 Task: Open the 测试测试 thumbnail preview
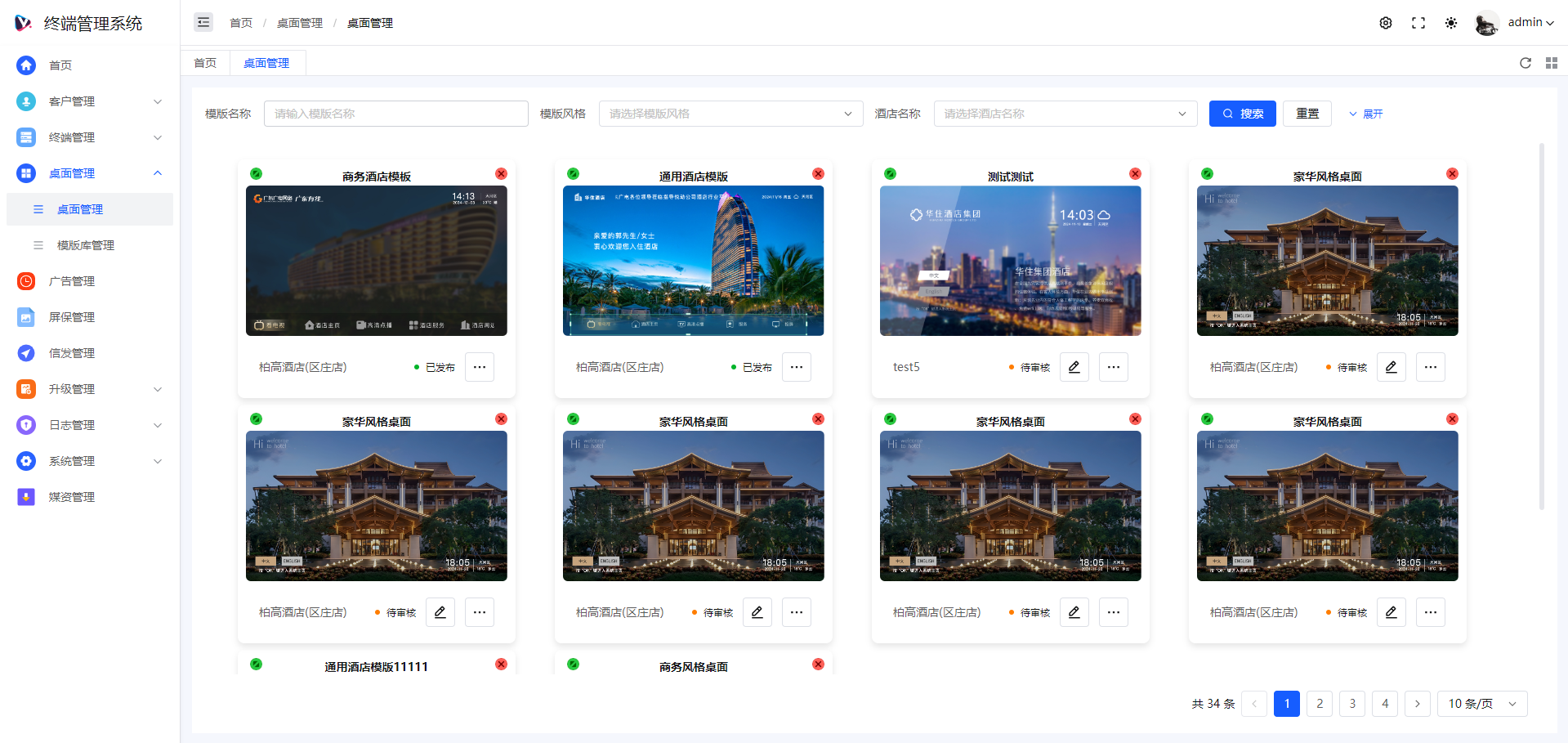coord(1011,261)
